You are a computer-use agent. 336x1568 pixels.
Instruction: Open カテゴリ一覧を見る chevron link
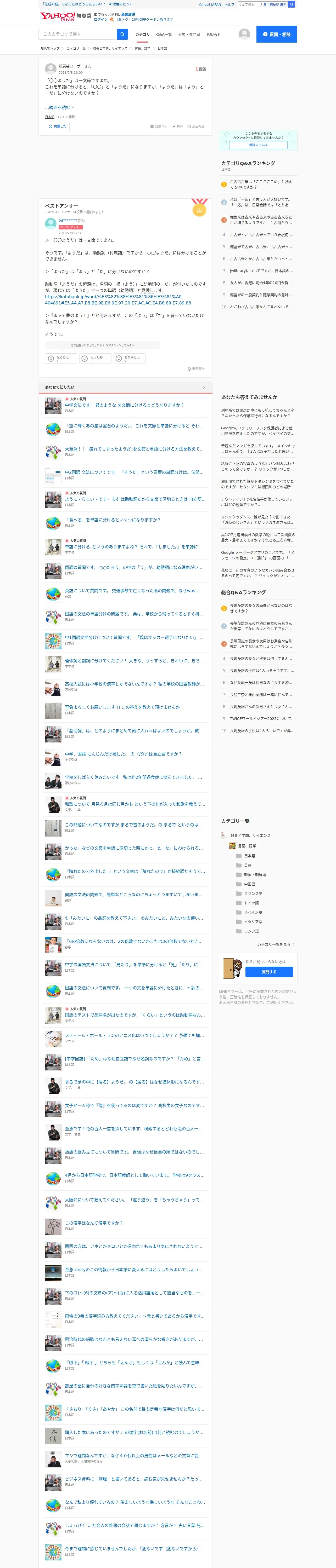click(276, 945)
